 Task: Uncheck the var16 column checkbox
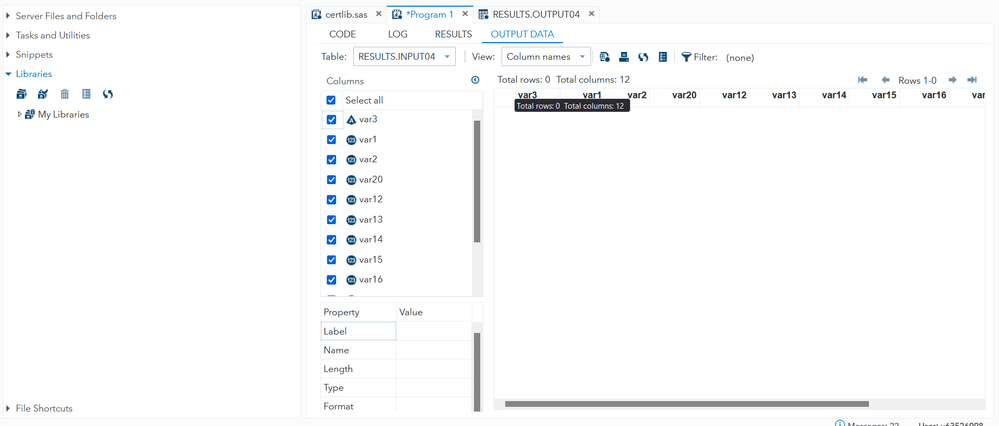331,280
